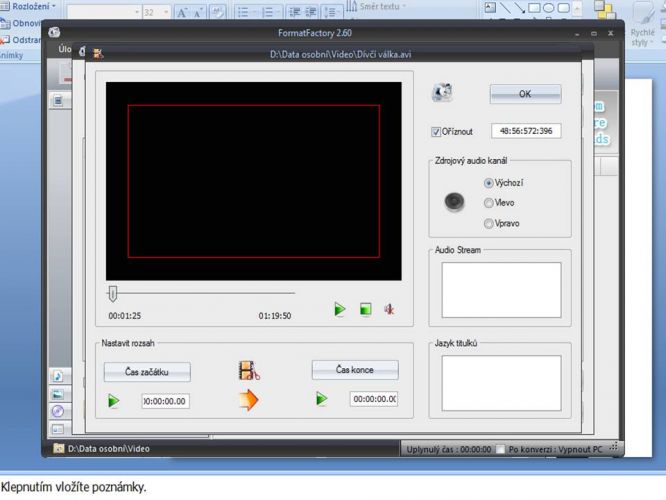Open the ROM device disc sidebar icon
This screenshot has height=500, width=666.
[x=58, y=411]
